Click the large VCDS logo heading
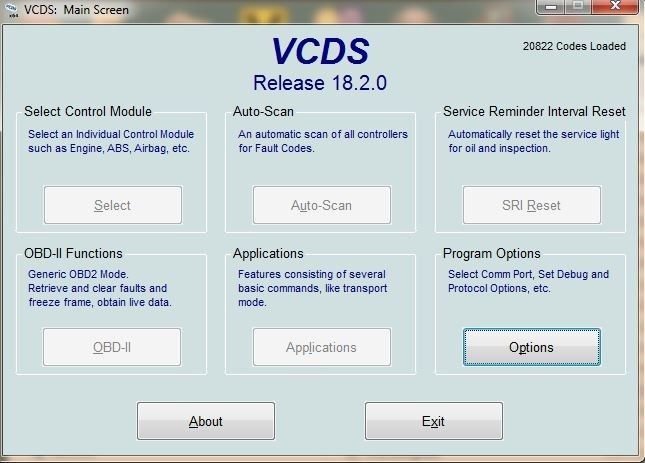This screenshot has height=463, width=645. point(320,51)
